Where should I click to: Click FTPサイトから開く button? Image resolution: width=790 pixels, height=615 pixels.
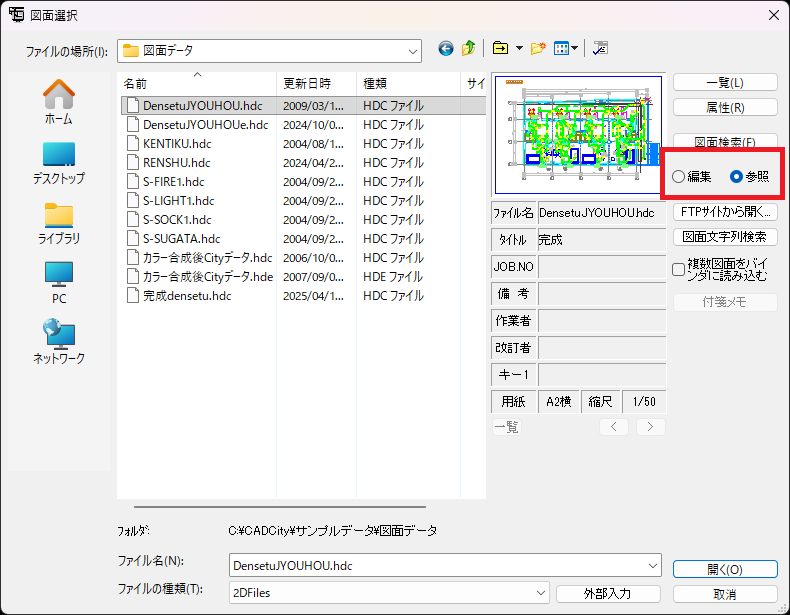pyautogui.click(x=725, y=212)
